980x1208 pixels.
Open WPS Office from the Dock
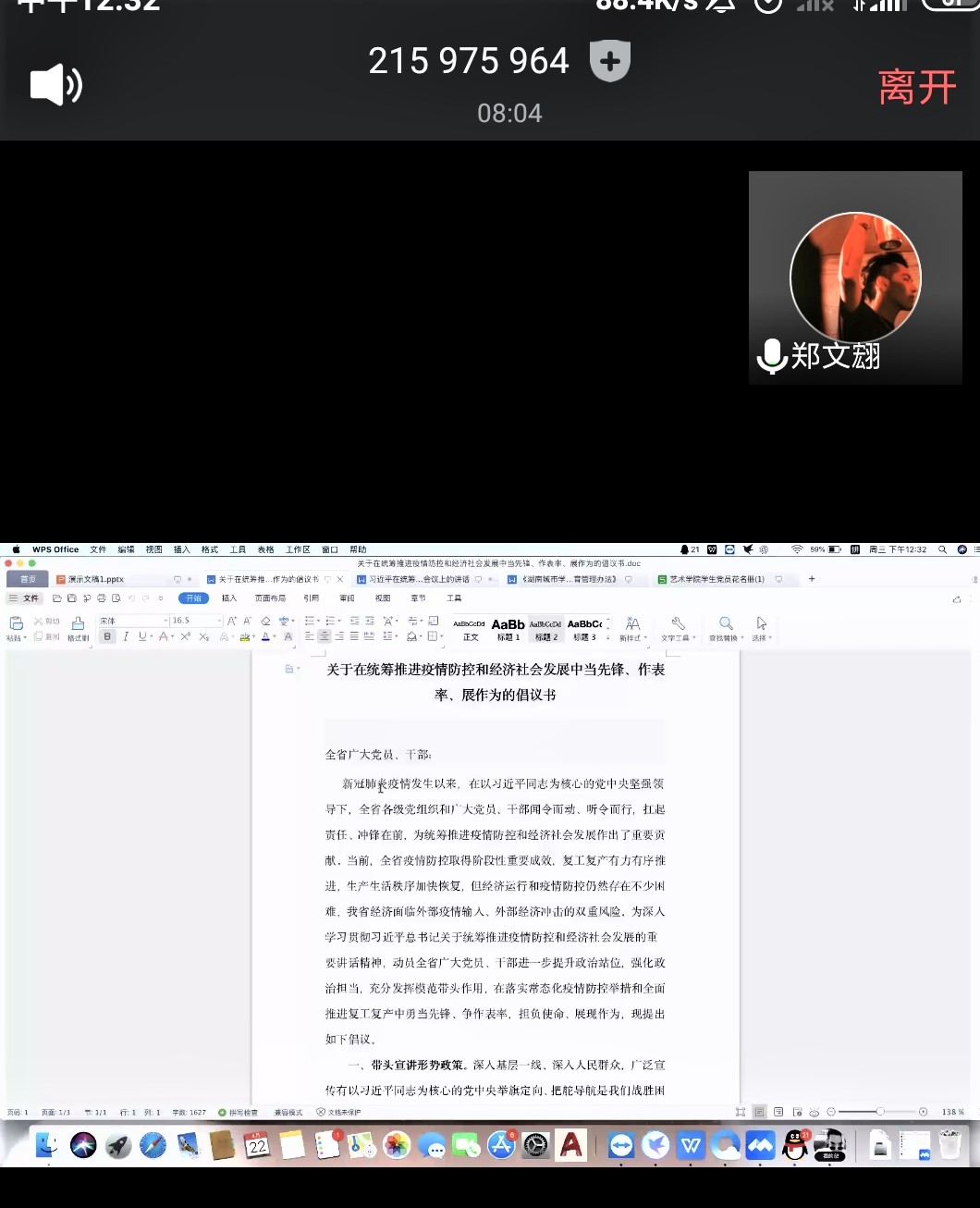pos(690,1145)
